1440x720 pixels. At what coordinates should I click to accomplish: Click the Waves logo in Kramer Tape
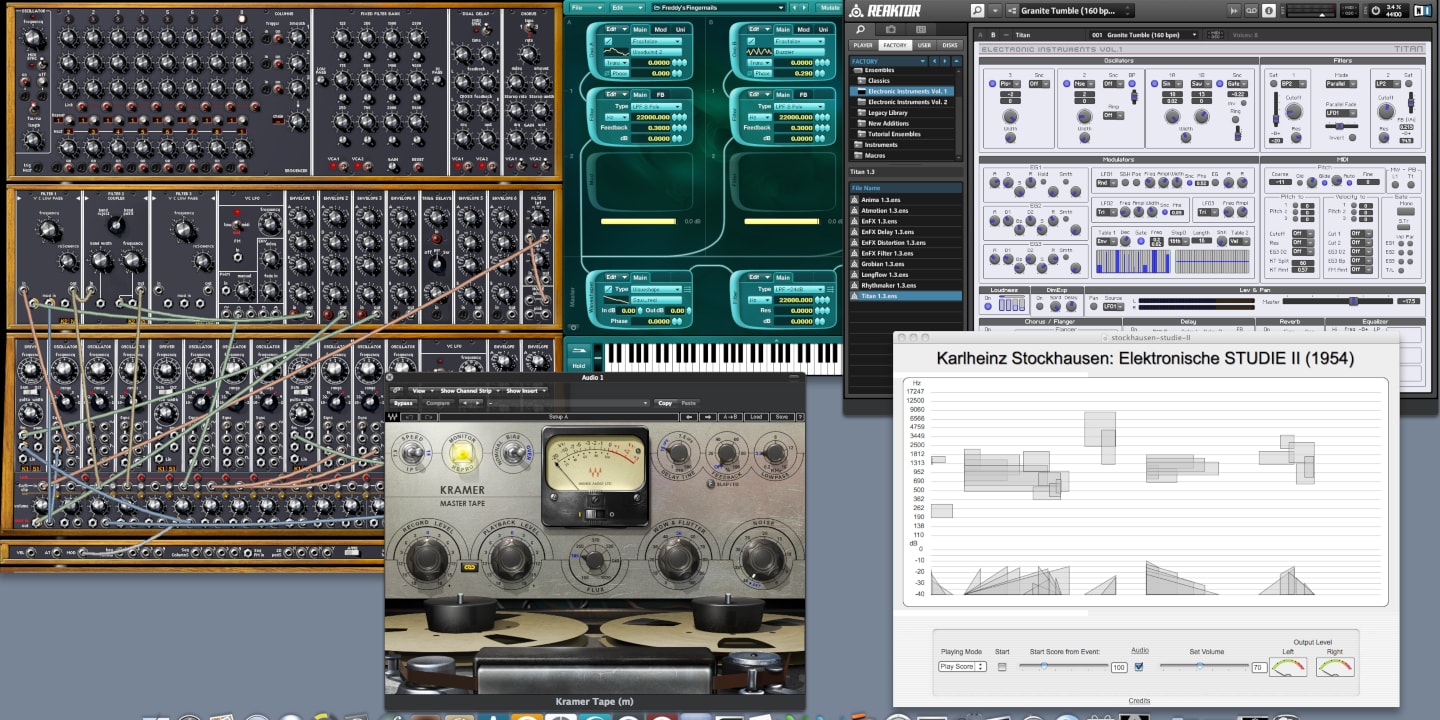click(393, 417)
